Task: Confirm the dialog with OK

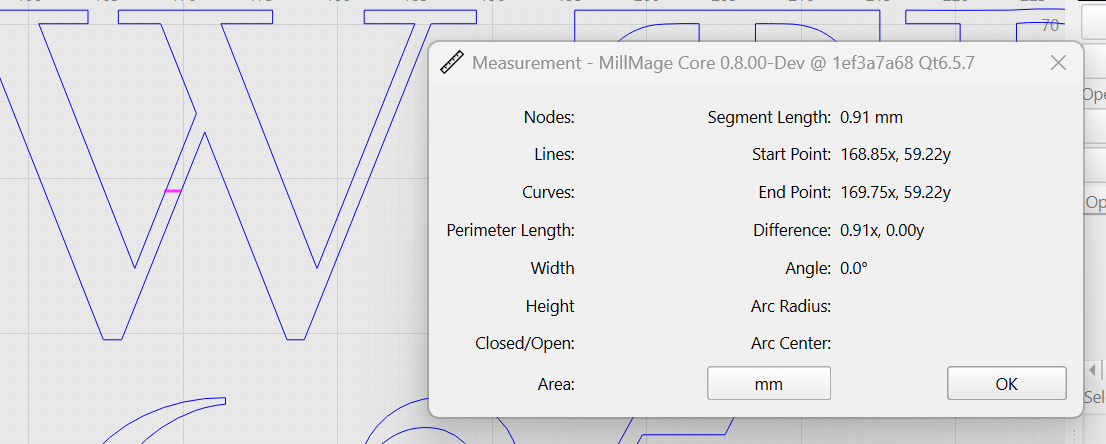Action: pyautogui.click(x=1006, y=384)
